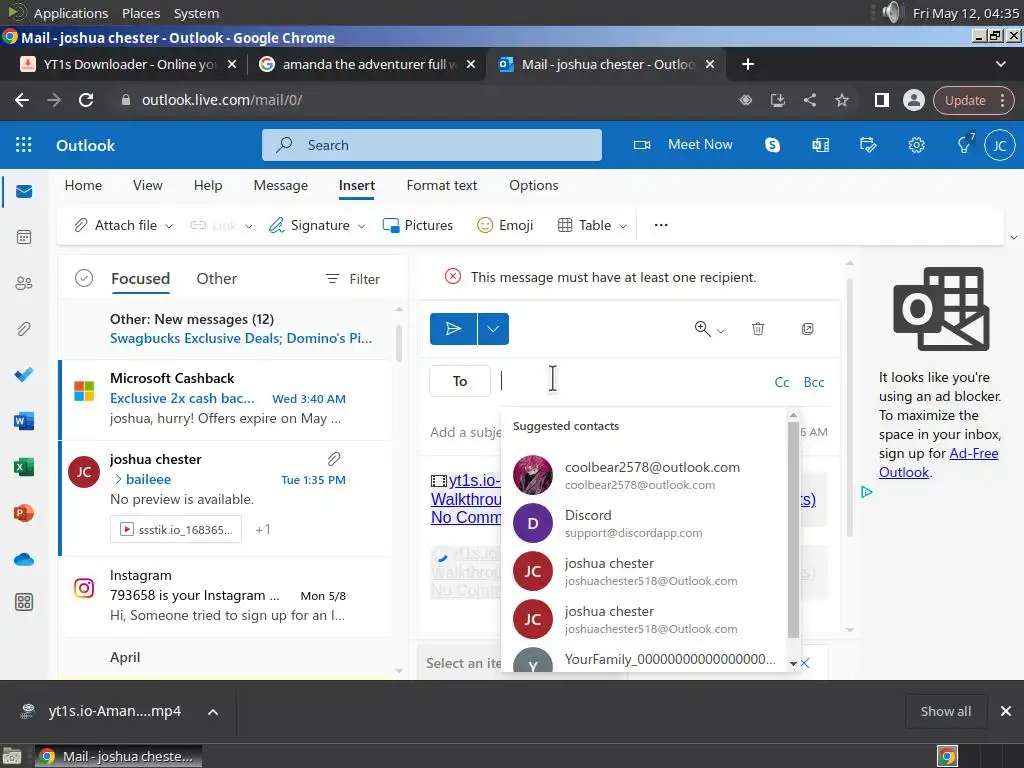Click the Skype icon in header

[773, 145]
